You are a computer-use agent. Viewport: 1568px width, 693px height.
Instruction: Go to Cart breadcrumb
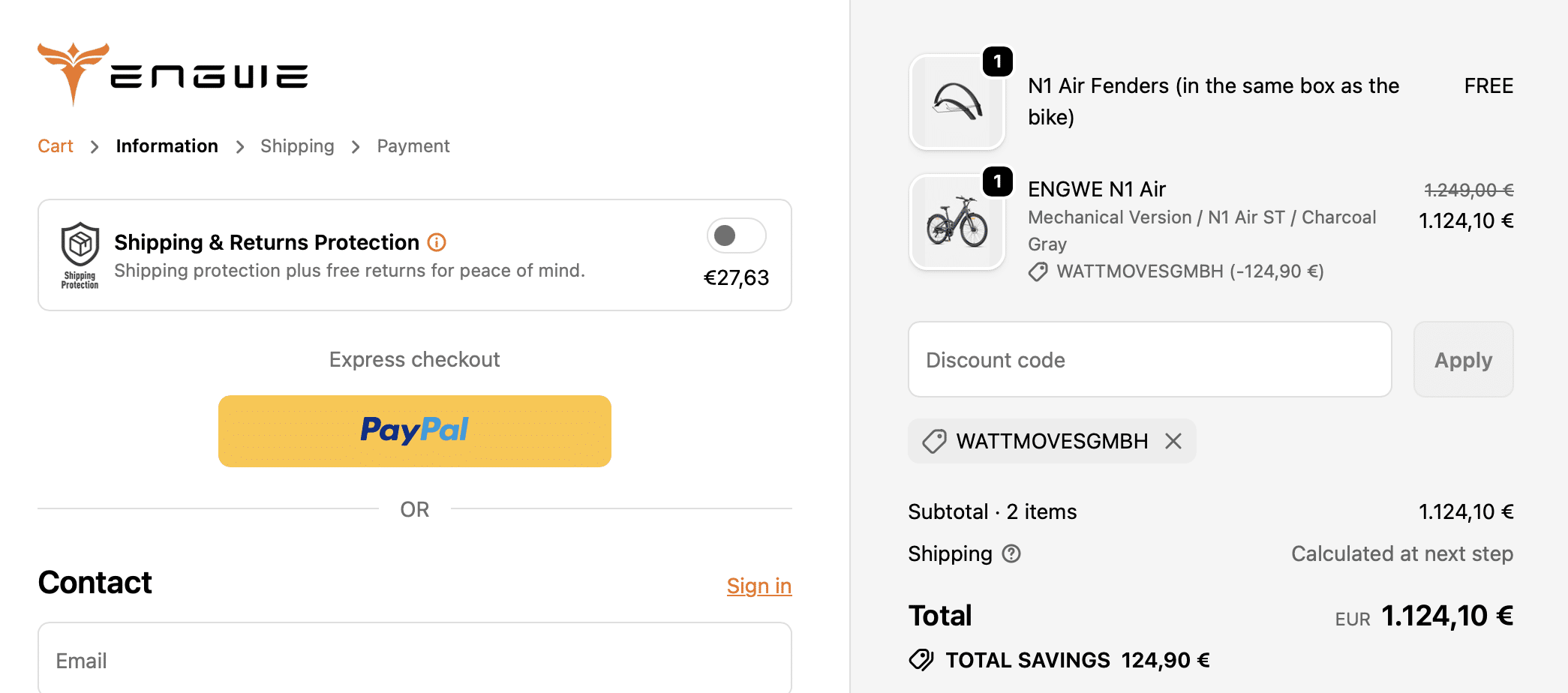(x=56, y=146)
